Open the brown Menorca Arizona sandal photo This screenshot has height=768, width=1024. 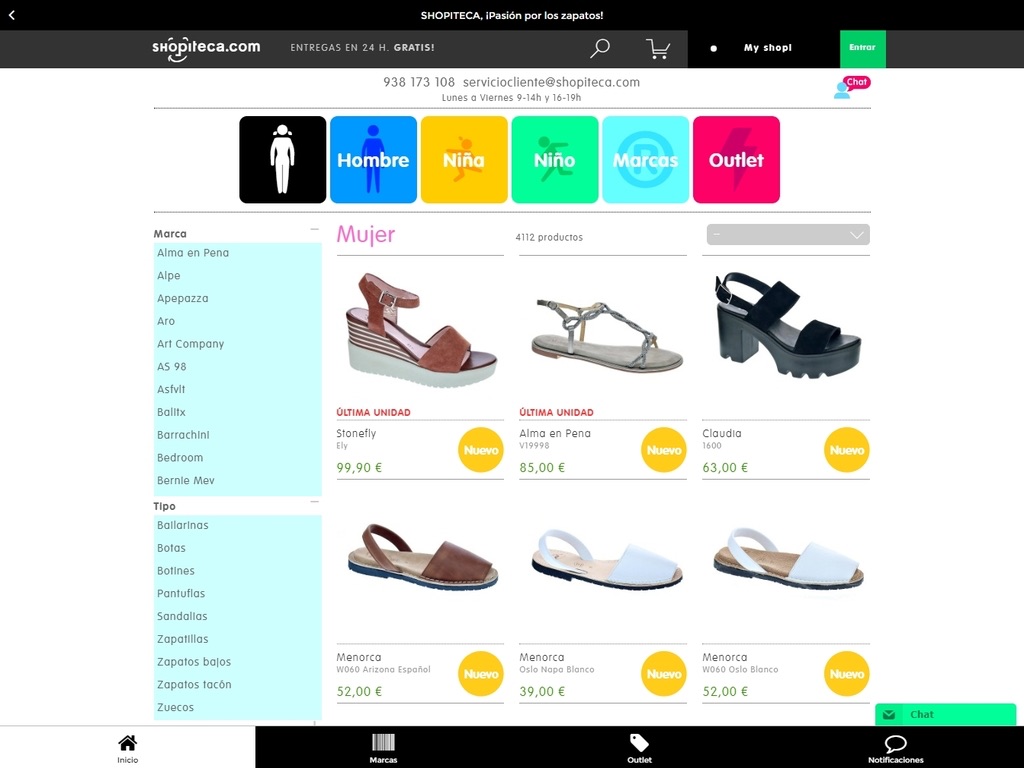tap(422, 557)
